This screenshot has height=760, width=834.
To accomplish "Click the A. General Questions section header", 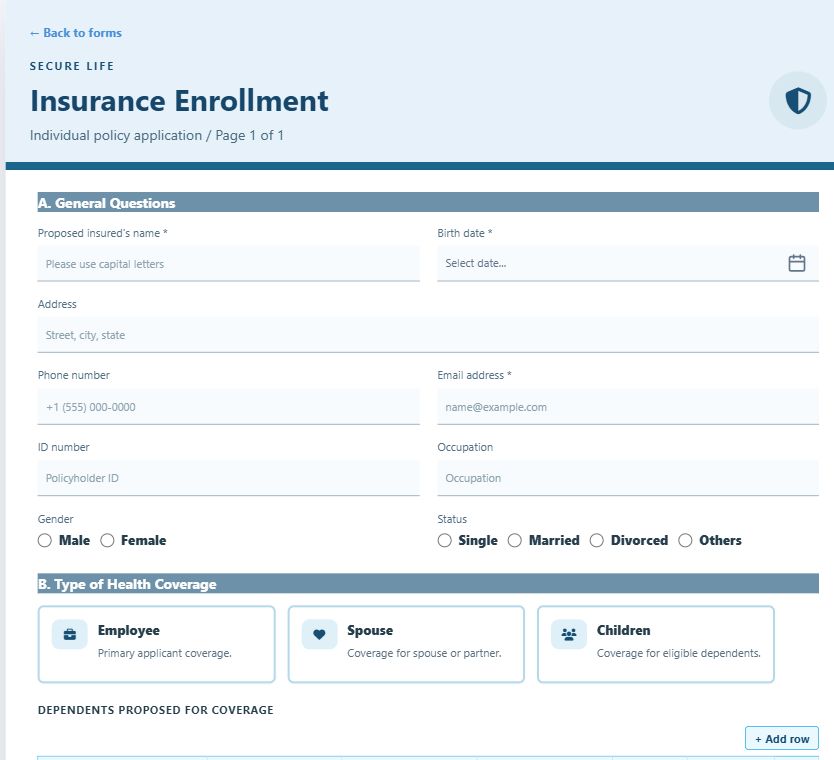I will point(428,203).
